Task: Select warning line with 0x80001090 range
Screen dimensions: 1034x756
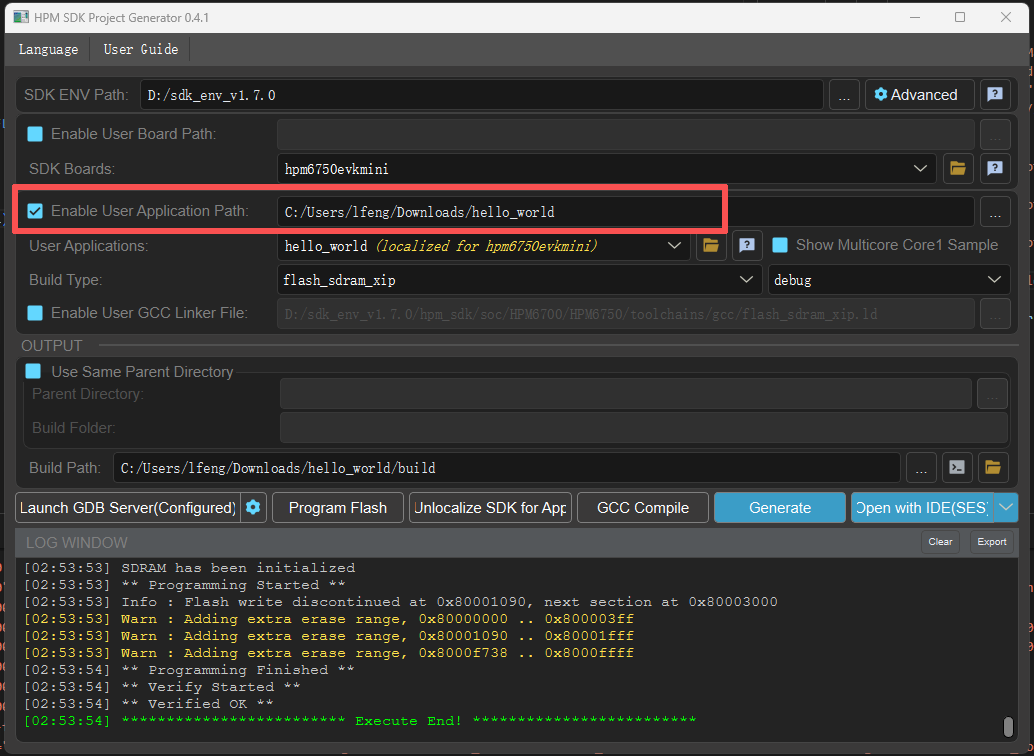Action: (329, 636)
